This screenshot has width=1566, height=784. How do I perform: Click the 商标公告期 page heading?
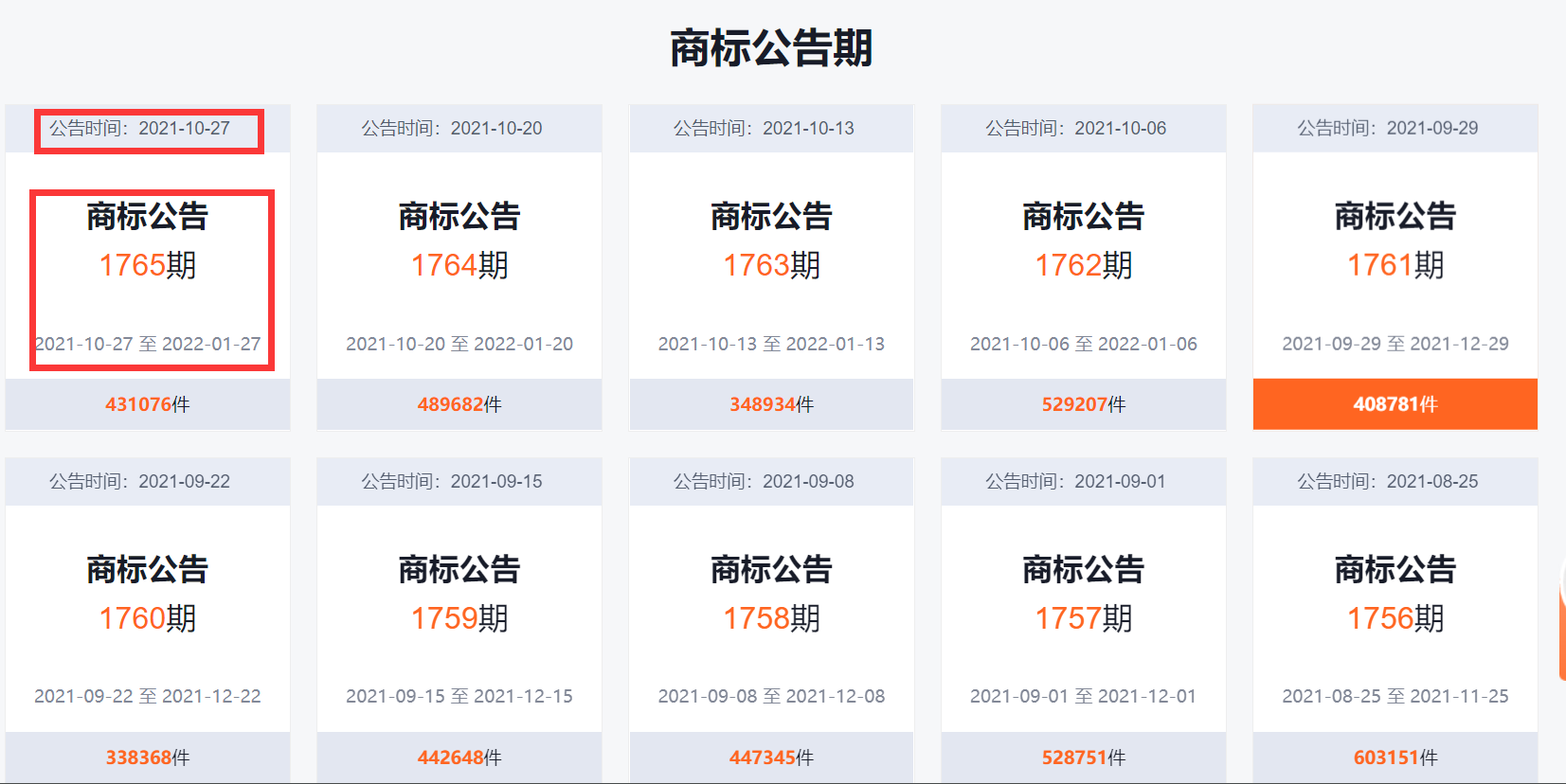pyautogui.click(x=771, y=48)
